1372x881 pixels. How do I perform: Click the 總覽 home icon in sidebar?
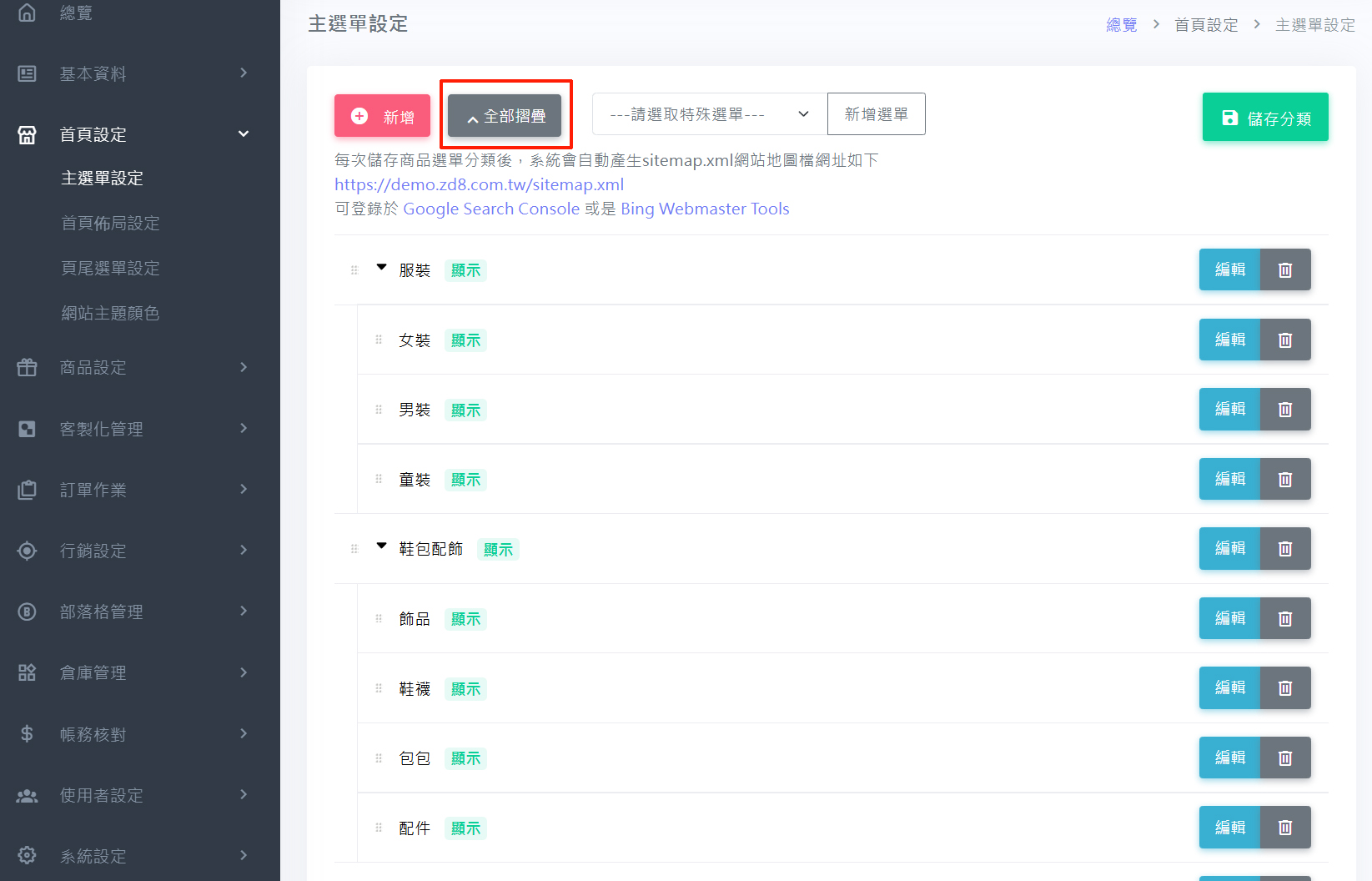(x=27, y=13)
